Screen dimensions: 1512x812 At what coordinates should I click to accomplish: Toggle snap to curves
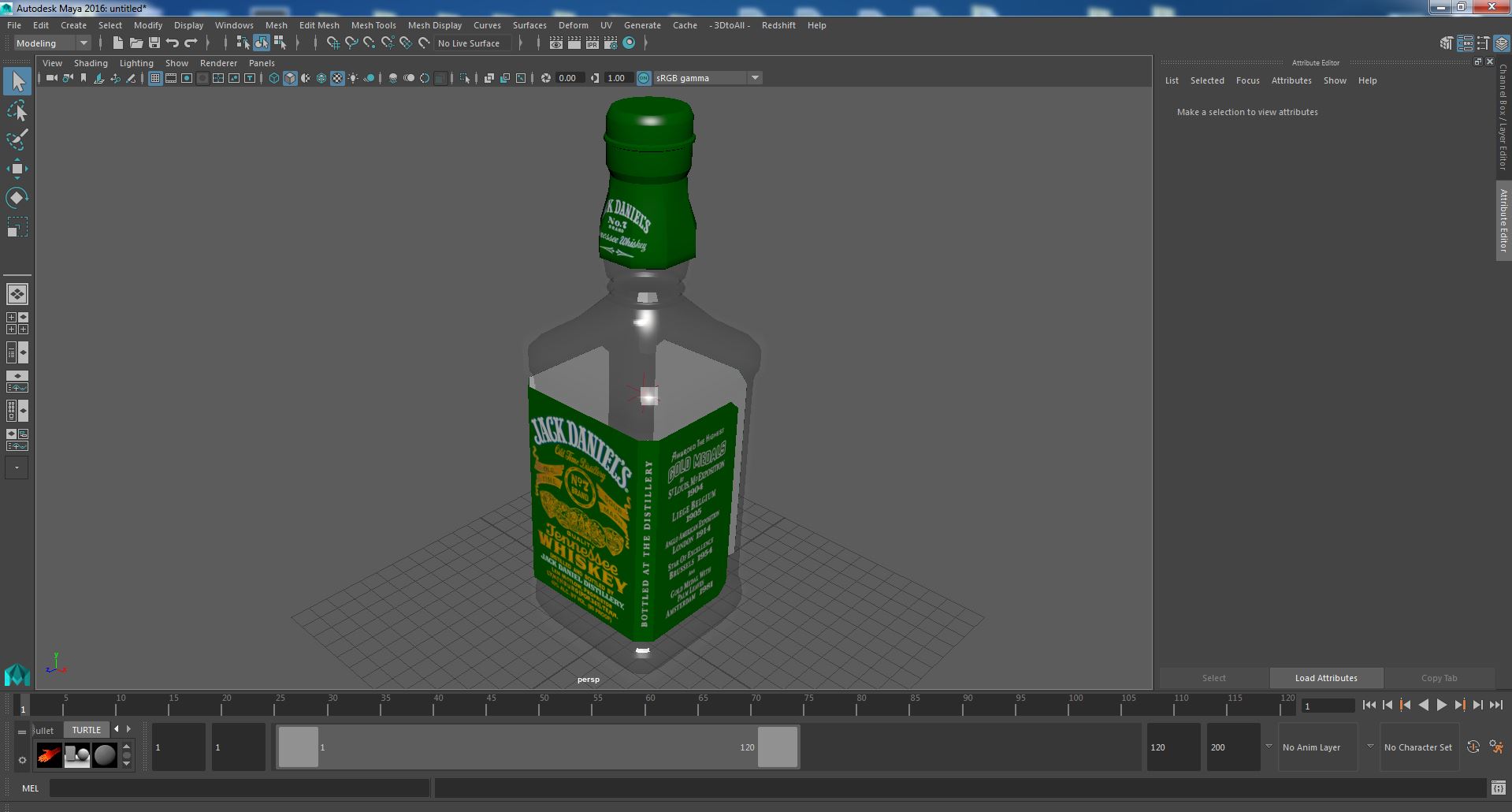[x=351, y=43]
